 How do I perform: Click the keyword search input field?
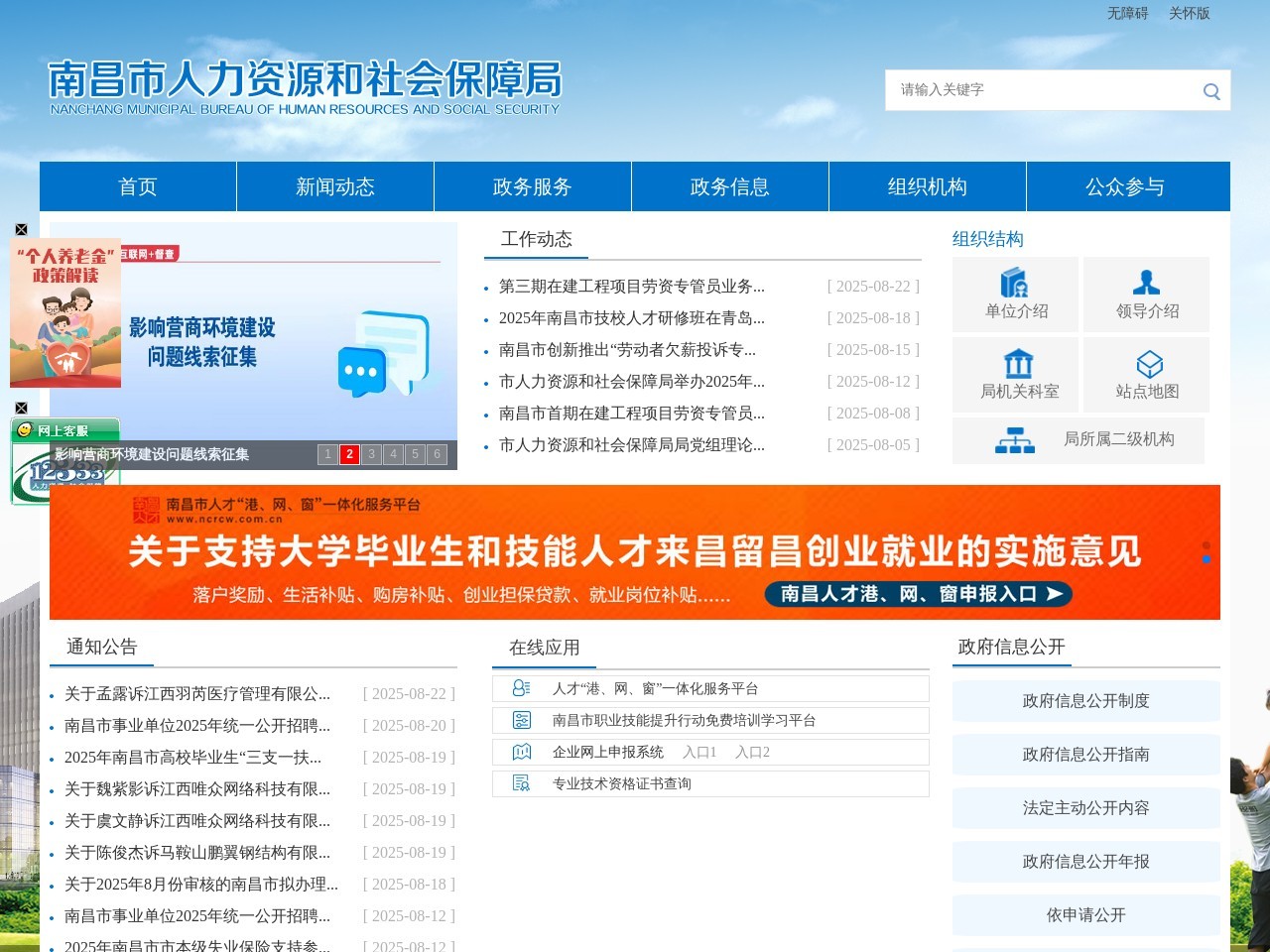[1032, 90]
